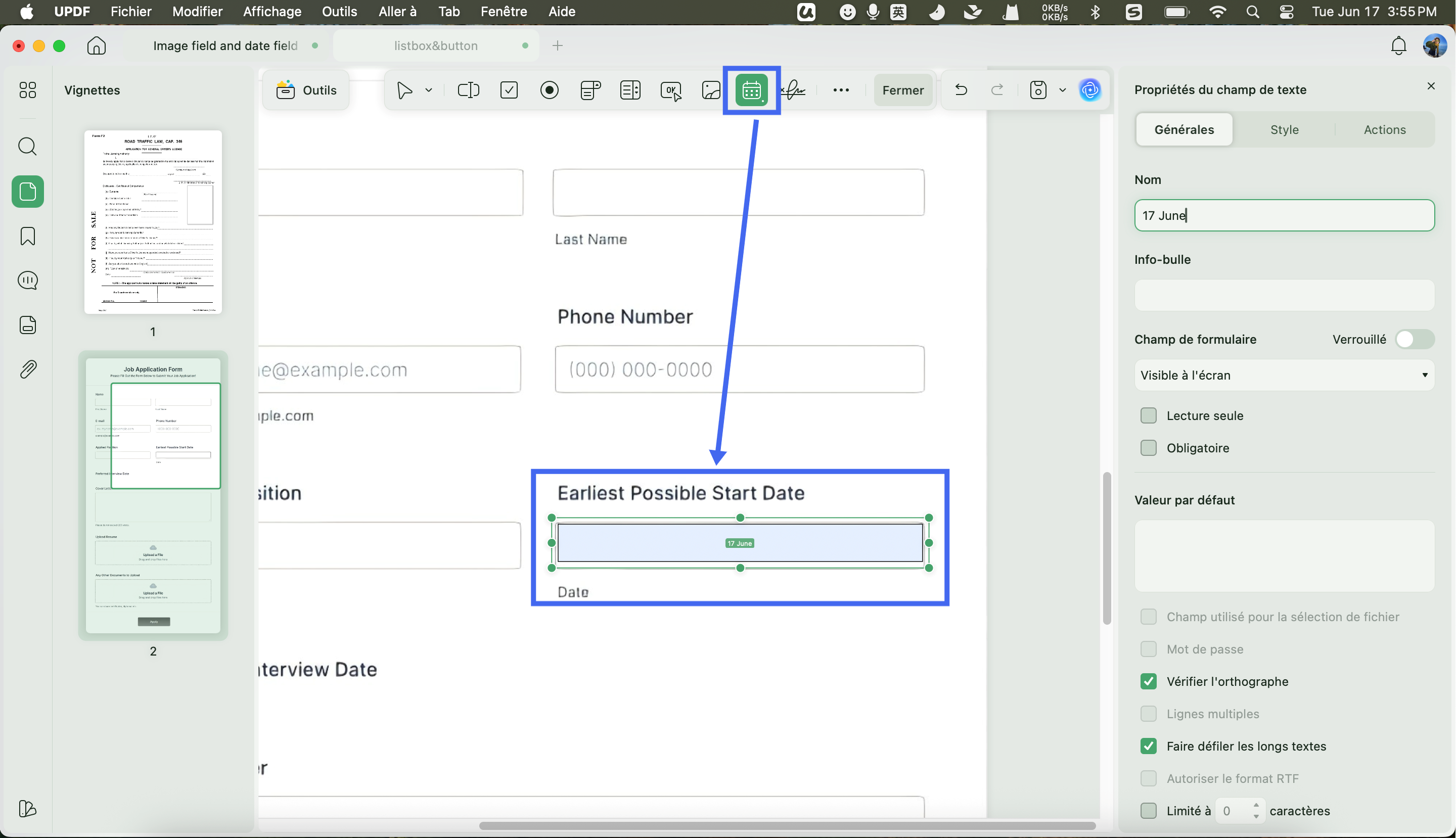1456x838 pixels.
Task: Check the Mot de passe checkbox
Action: tap(1148, 649)
